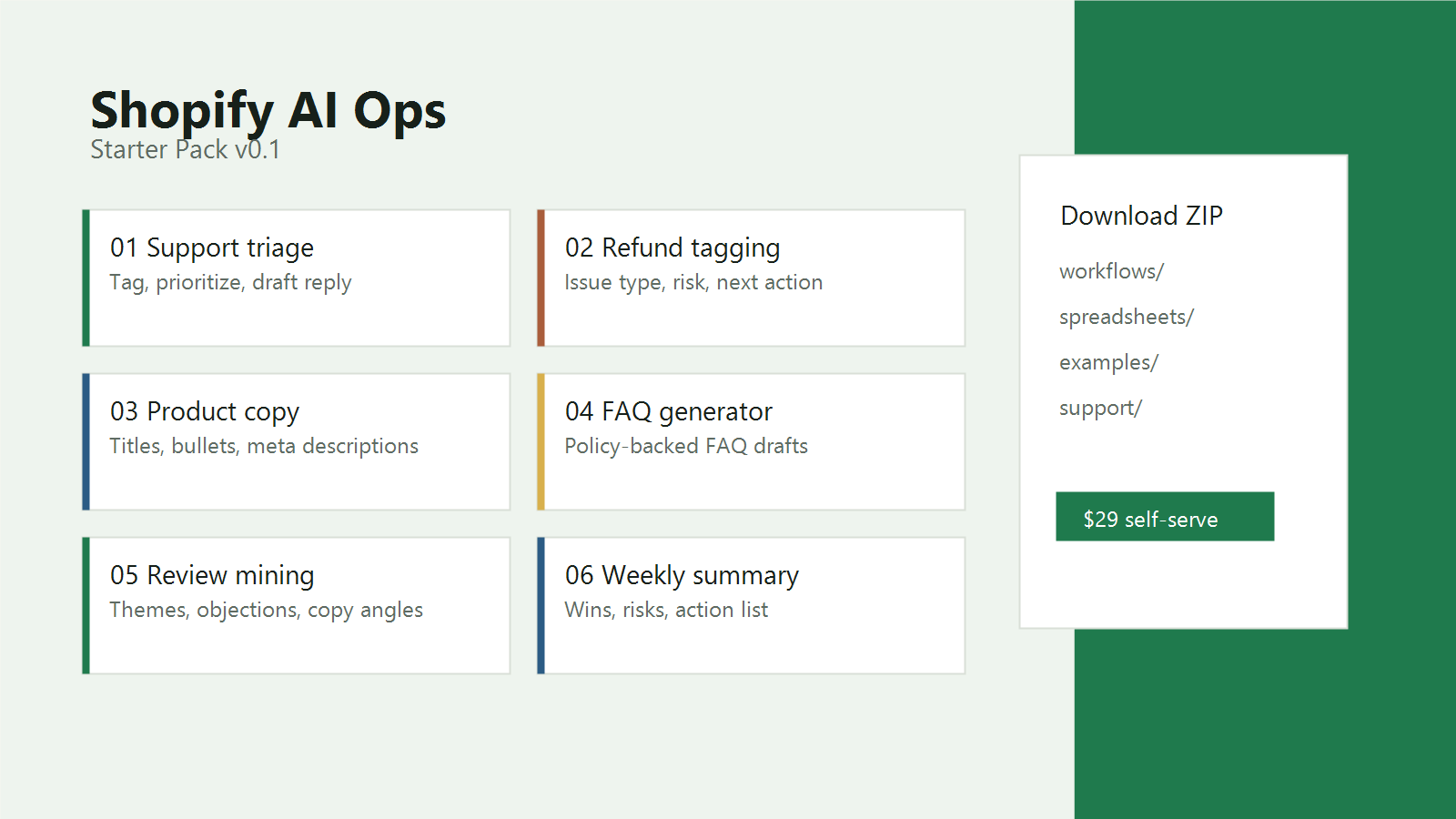
Task: Select the 04 FAQ generator card
Action: tap(751, 441)
